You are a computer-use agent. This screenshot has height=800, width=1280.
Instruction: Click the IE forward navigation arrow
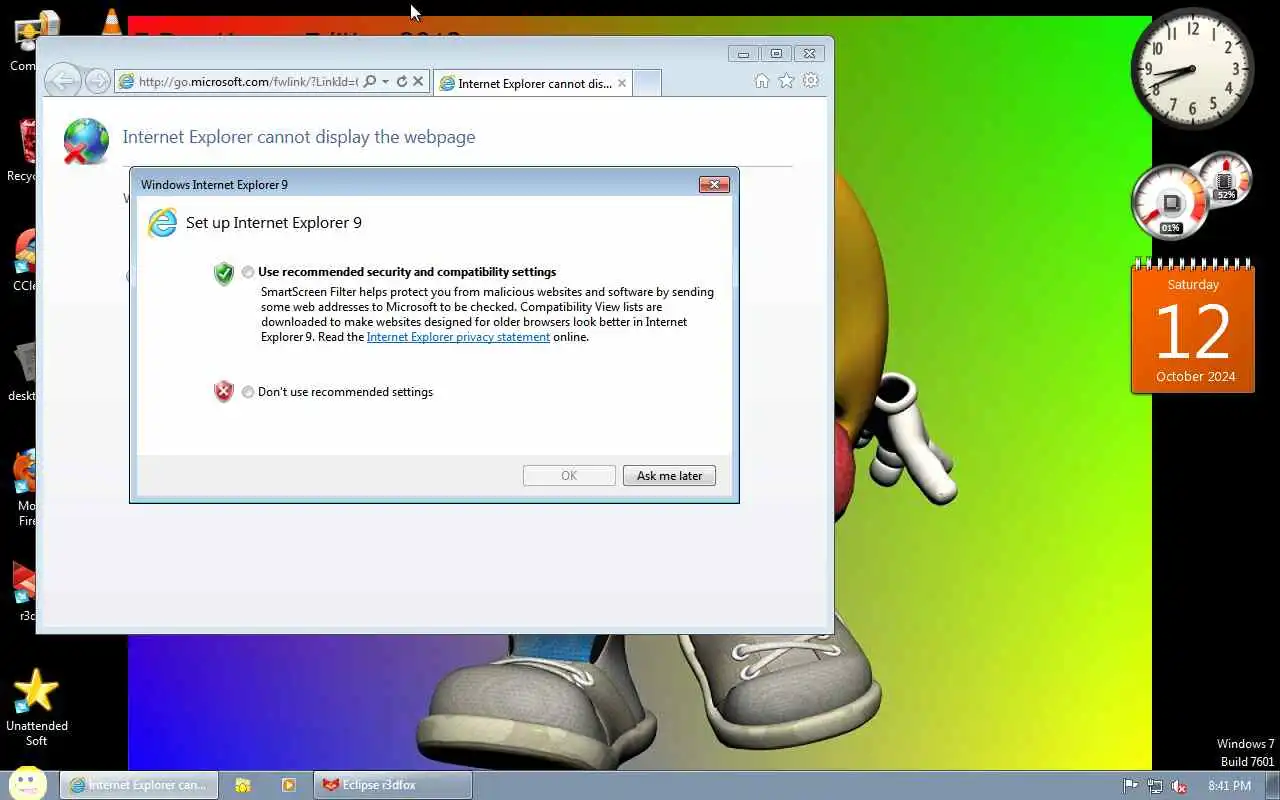point(97,82)
